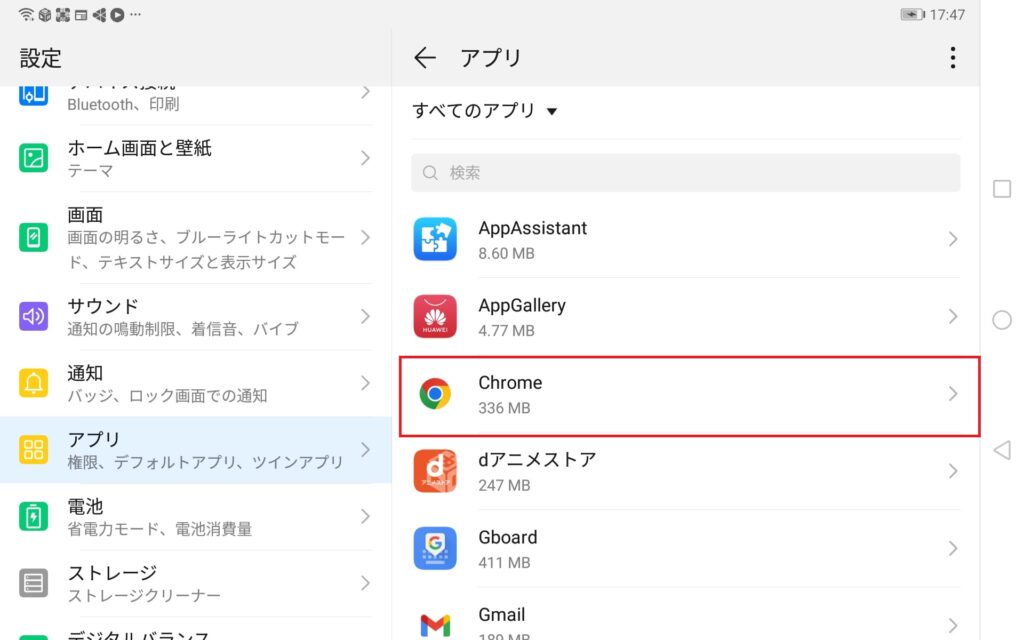This screenshot has height=640, width=1024.
Task: Open 電池 settings
Action: pyautogui.click(x=196, y=517)
